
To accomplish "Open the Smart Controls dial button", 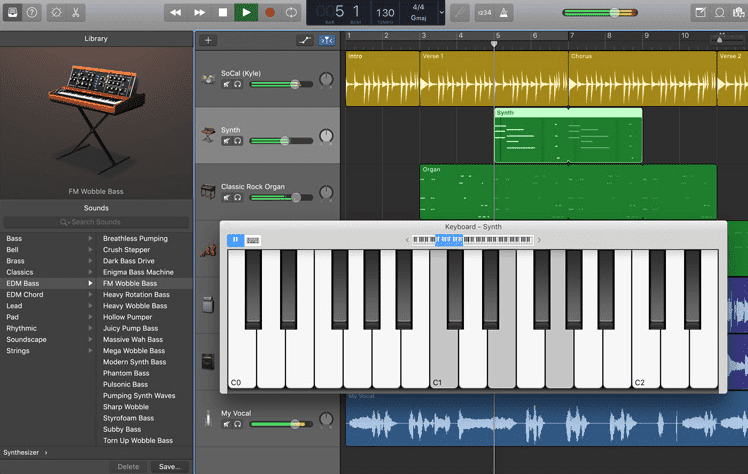I will tap(55, 12).
